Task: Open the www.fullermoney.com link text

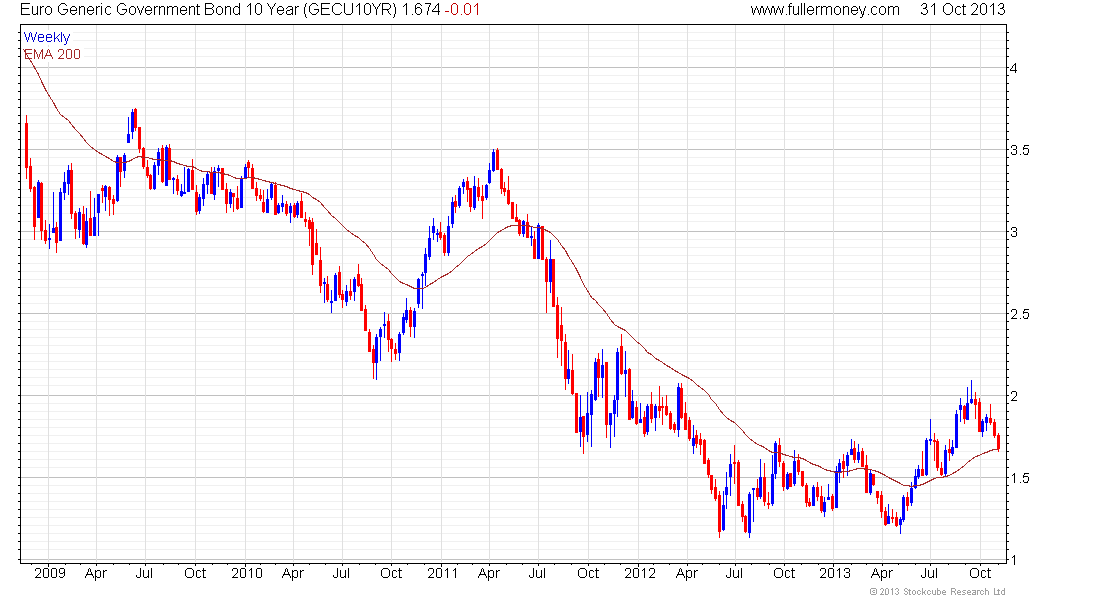Action: pos(825,10)
